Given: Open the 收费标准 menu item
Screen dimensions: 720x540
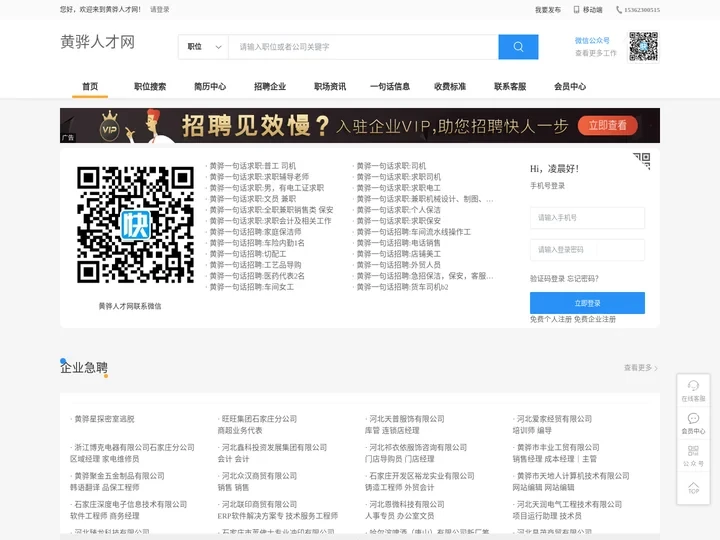Looking at the screenshot, I should tap(450, 86).
